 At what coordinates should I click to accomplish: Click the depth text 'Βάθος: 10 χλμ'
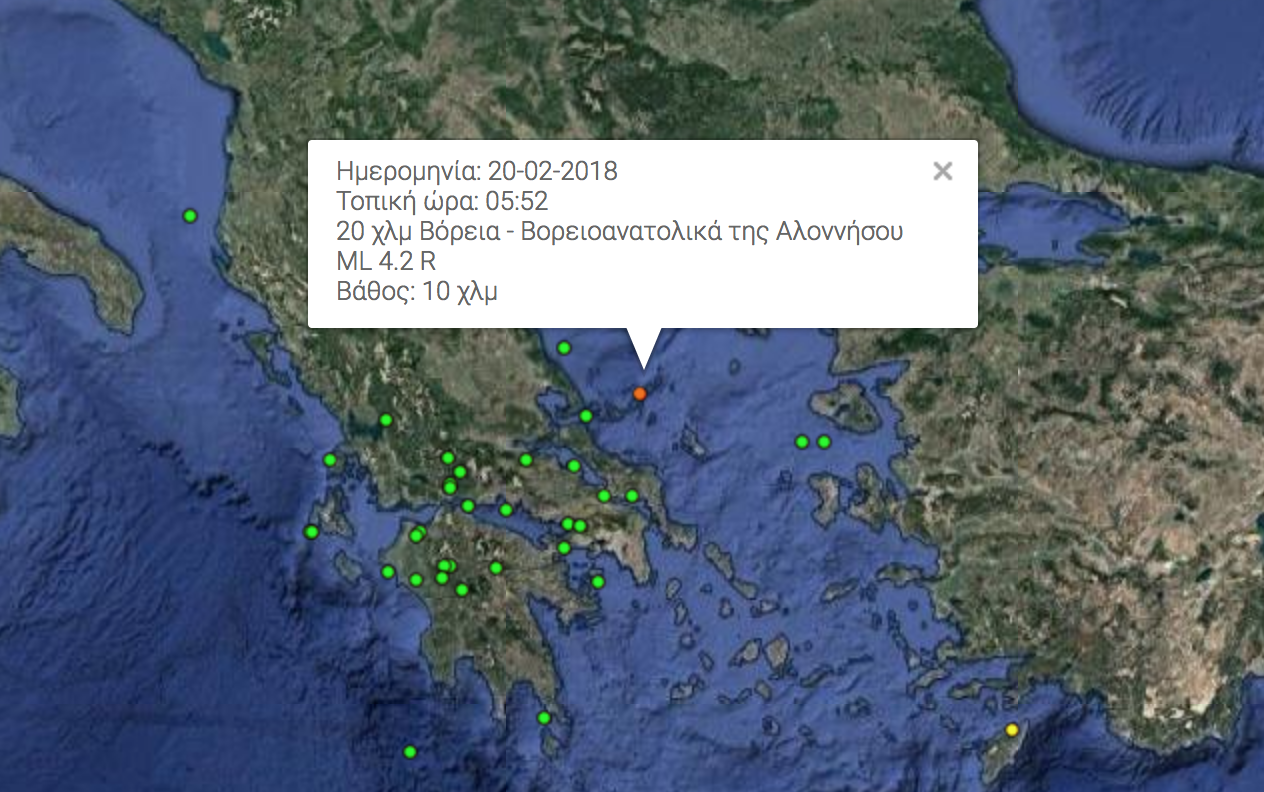pos(417,293)
